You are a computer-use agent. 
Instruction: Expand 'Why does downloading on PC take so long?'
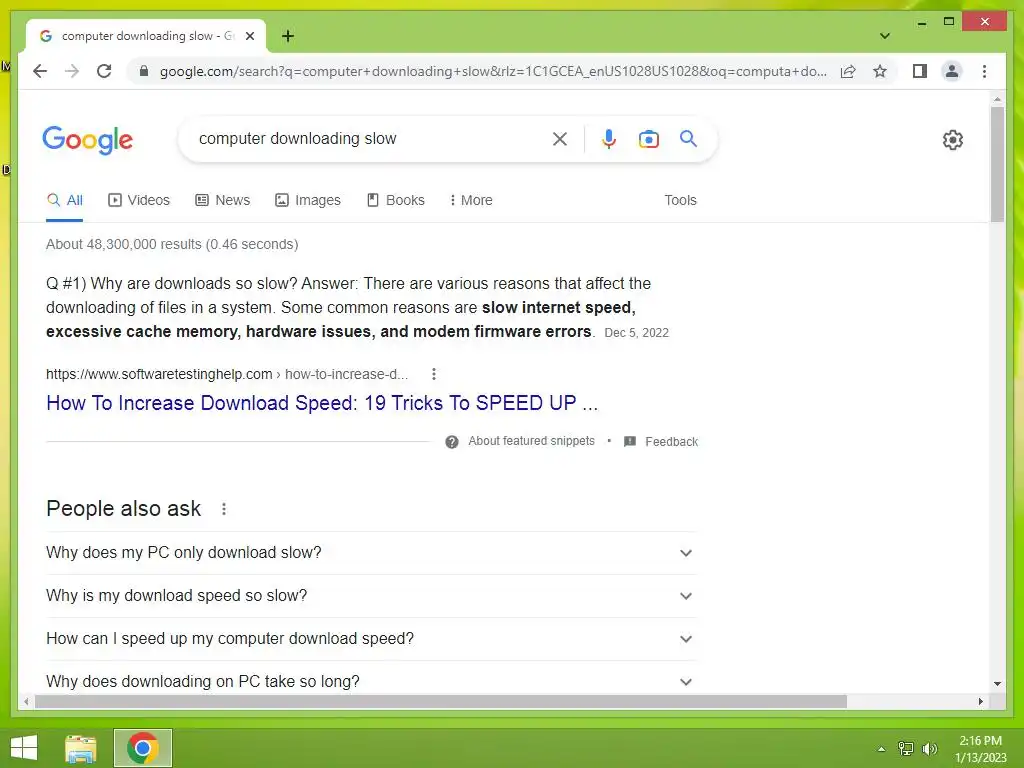click(x=371, y=681)
